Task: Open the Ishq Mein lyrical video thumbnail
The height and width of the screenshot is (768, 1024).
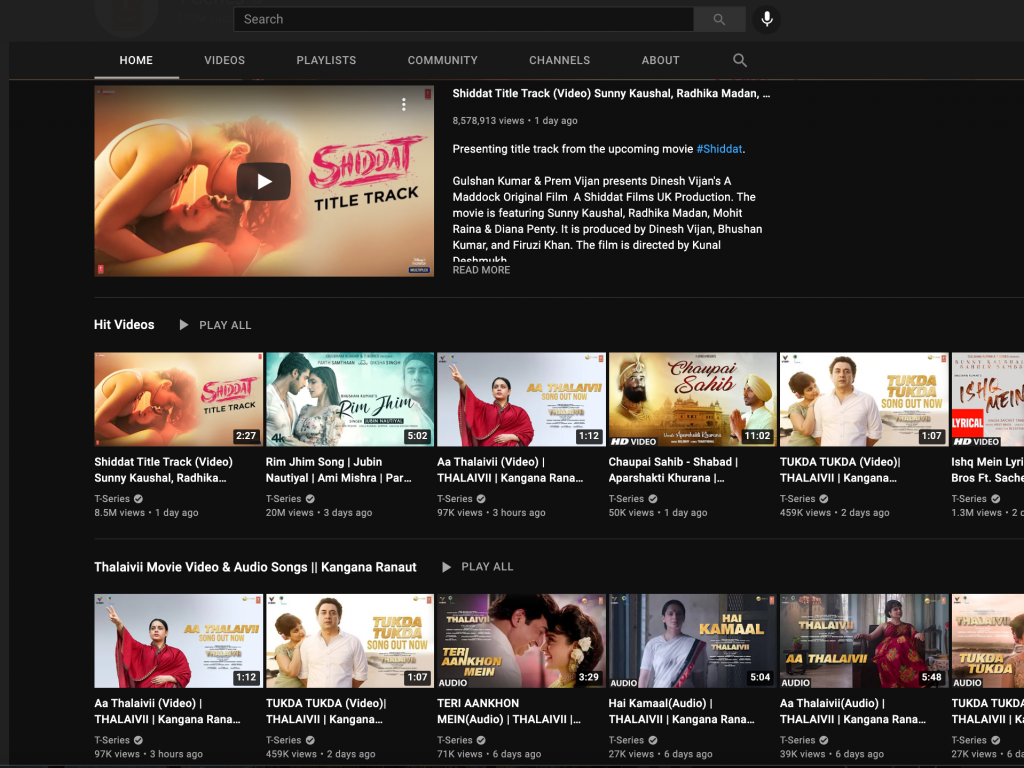Action: coord(987,400)
